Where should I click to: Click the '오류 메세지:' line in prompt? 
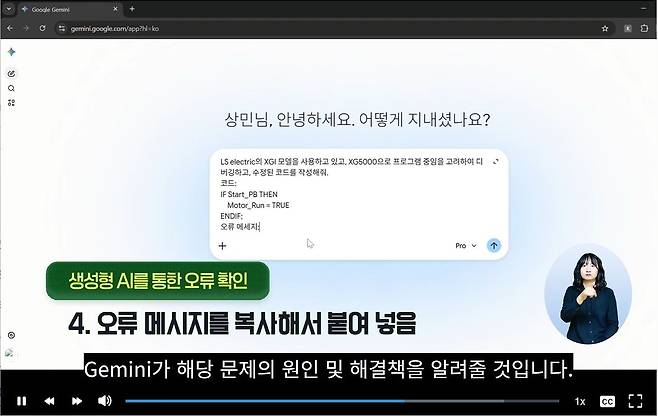pos(240,227)
